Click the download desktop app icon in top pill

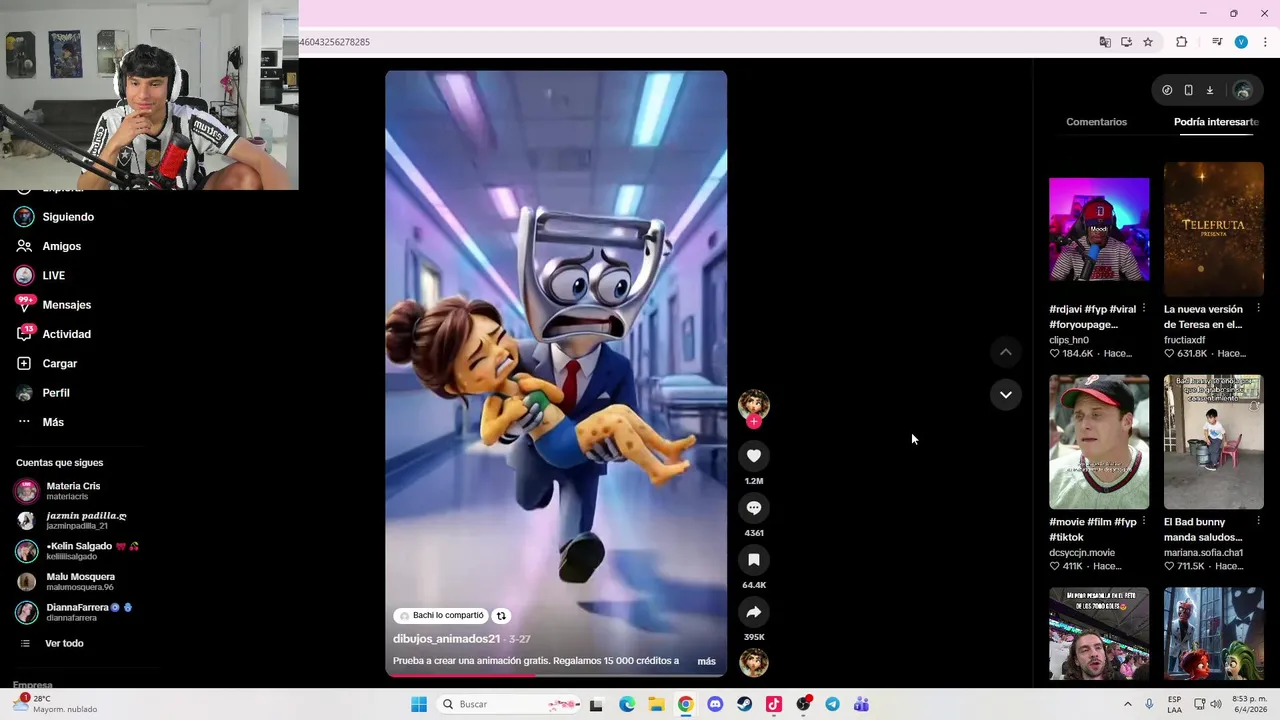1210,90
